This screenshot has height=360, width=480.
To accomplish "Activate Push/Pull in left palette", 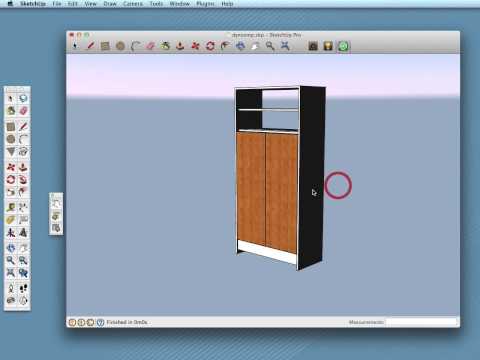I will point(23,167).
